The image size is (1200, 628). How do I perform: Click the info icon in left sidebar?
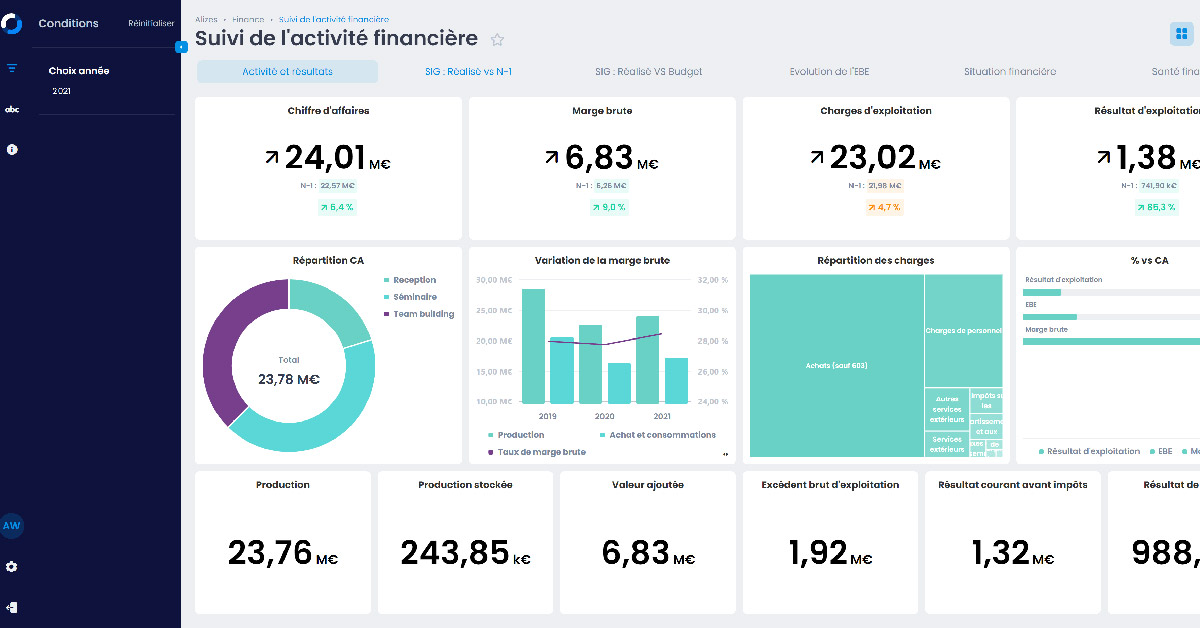pos(12,149)
